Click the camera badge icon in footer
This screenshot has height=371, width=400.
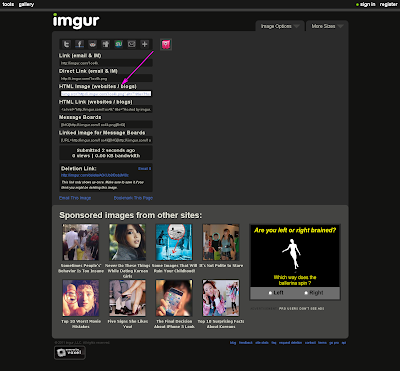70,353
